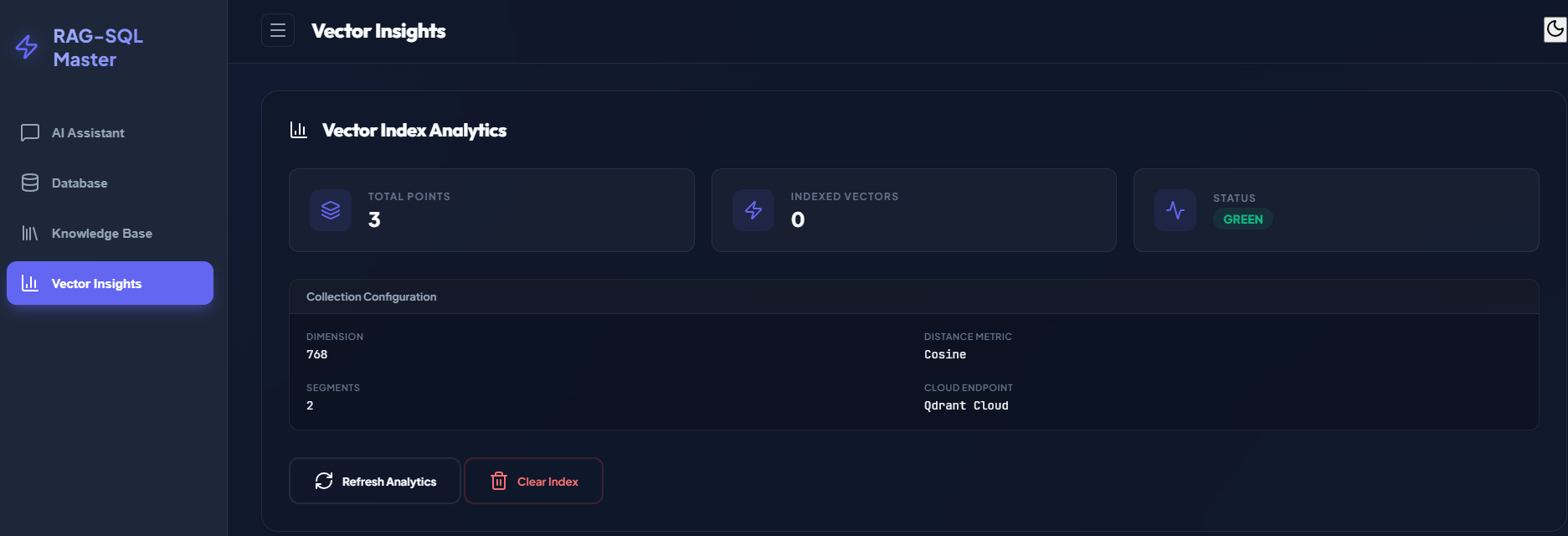
Task: Click the bar chart icon in sidebar
Action: pyautogui.click(x=30, y=284)
